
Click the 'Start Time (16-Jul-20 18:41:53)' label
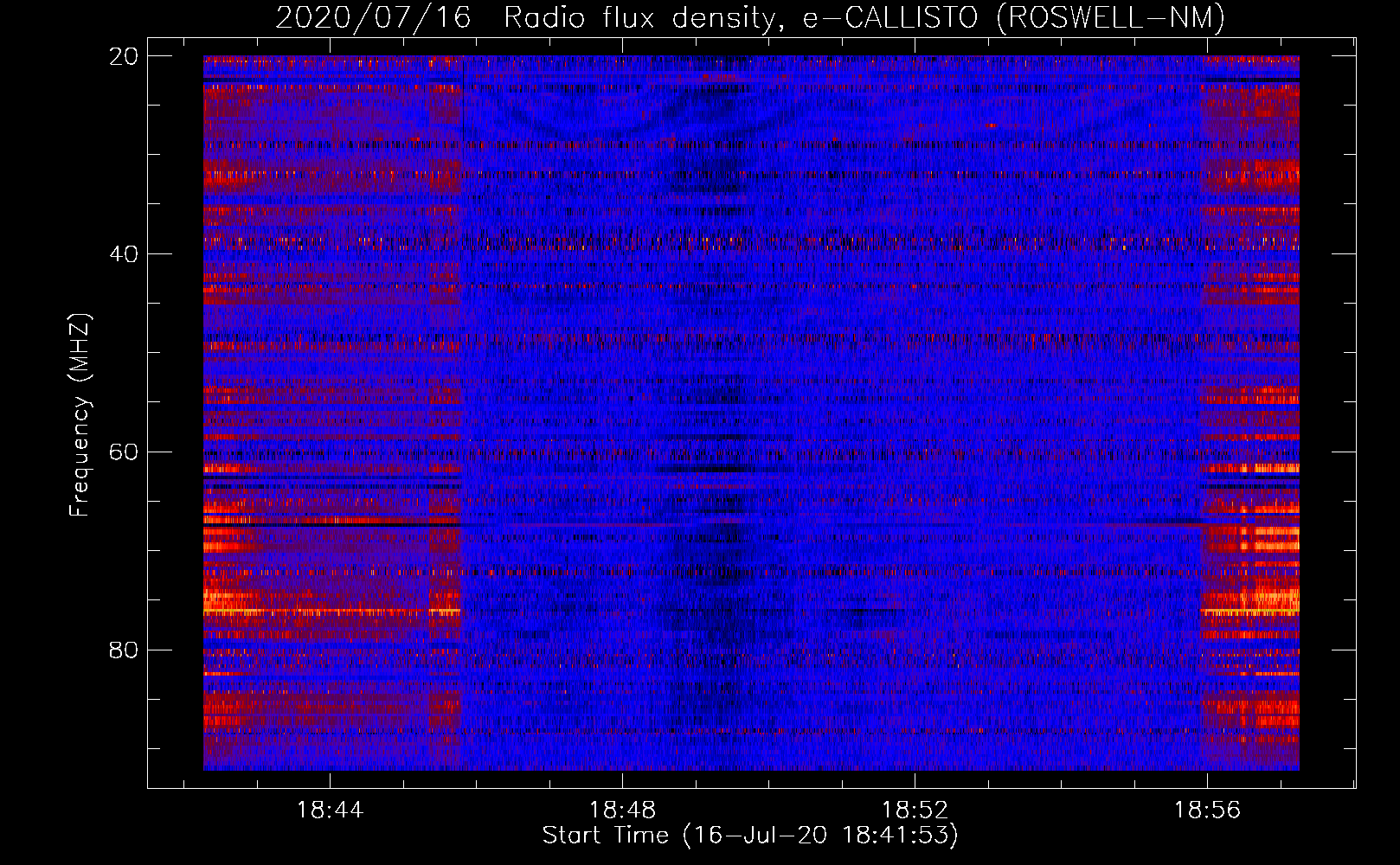point(750,836)
